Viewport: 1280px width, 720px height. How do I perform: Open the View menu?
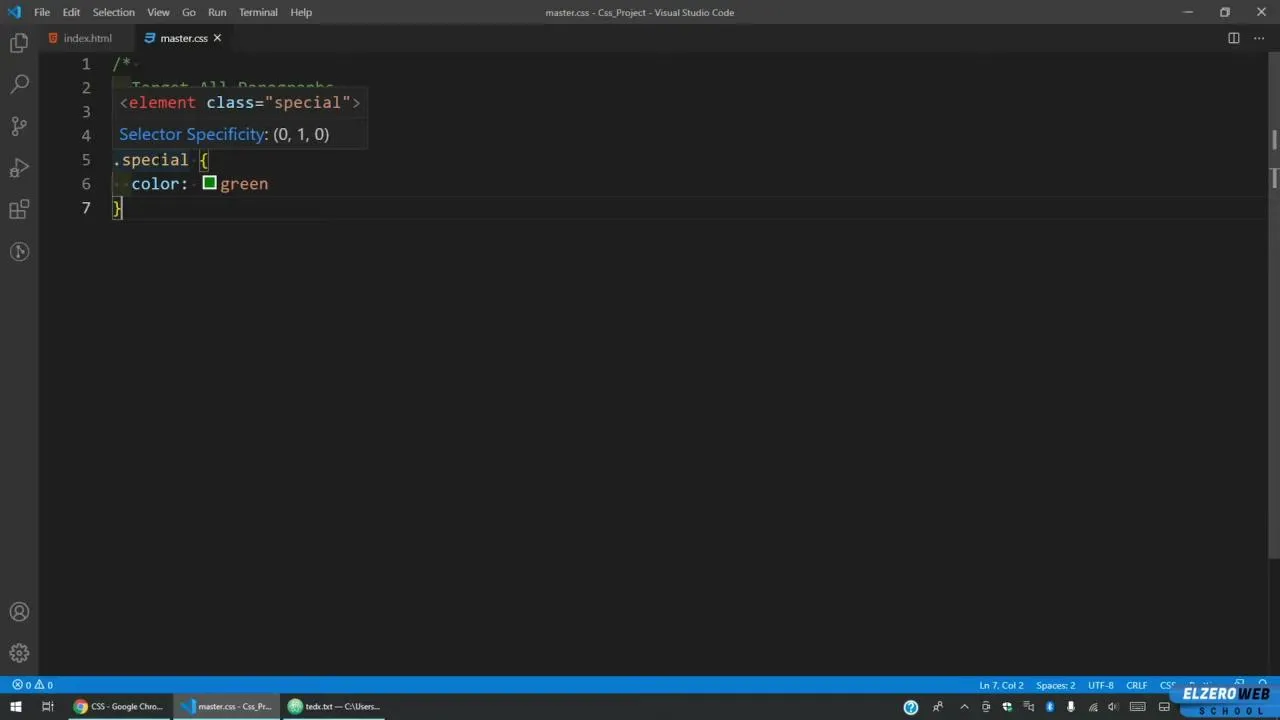tap(158, 12)
